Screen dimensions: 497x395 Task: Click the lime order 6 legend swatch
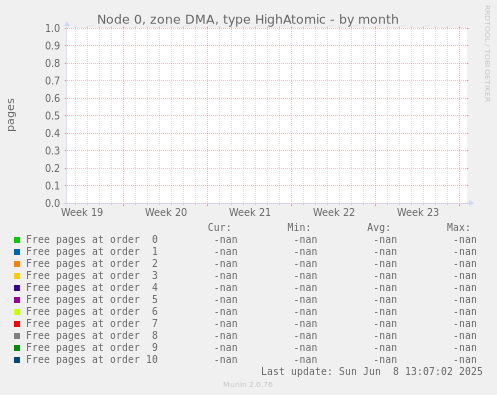pos(17,312)
